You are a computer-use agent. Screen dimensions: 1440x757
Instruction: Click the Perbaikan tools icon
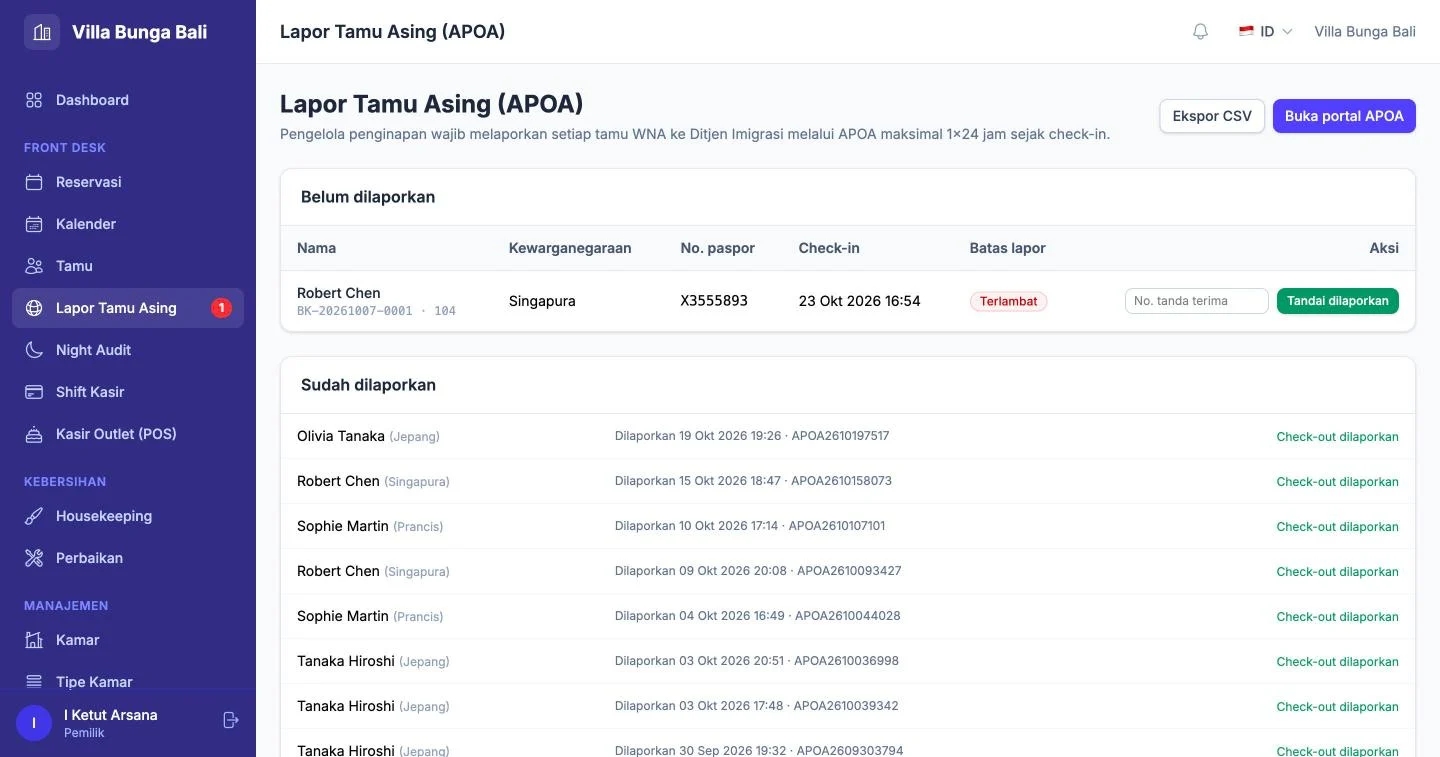34,558
